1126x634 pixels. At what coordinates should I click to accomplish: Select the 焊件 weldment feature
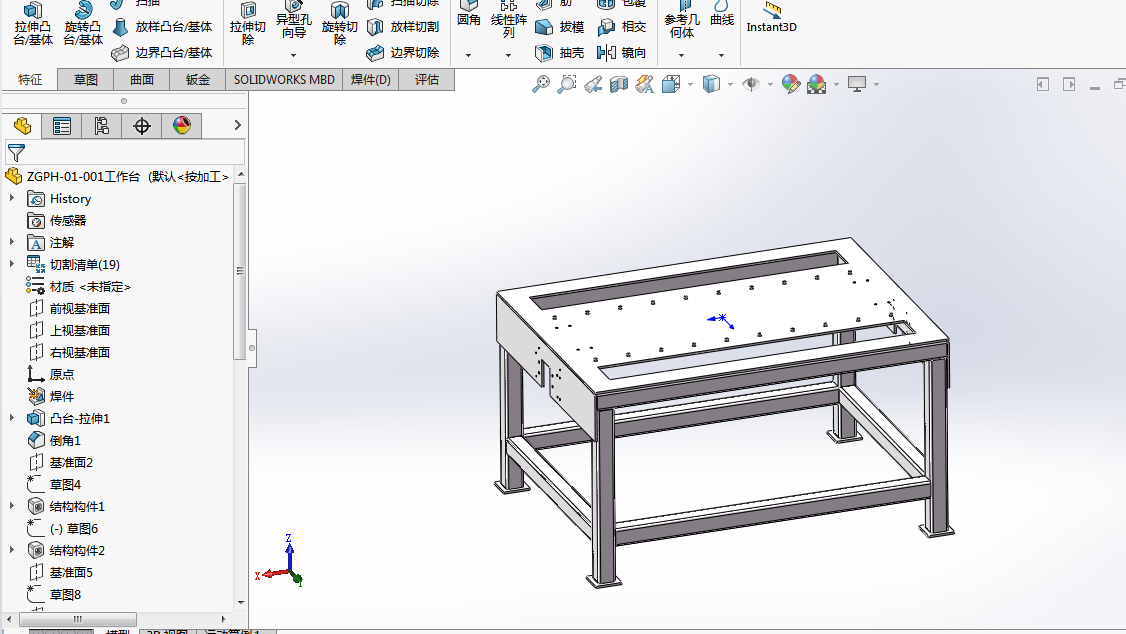click(50, 396)
